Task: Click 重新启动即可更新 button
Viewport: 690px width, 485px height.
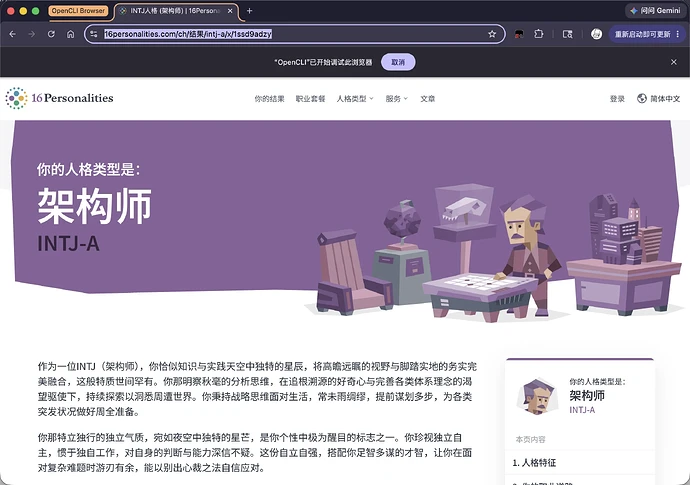Action: (642, 34)
